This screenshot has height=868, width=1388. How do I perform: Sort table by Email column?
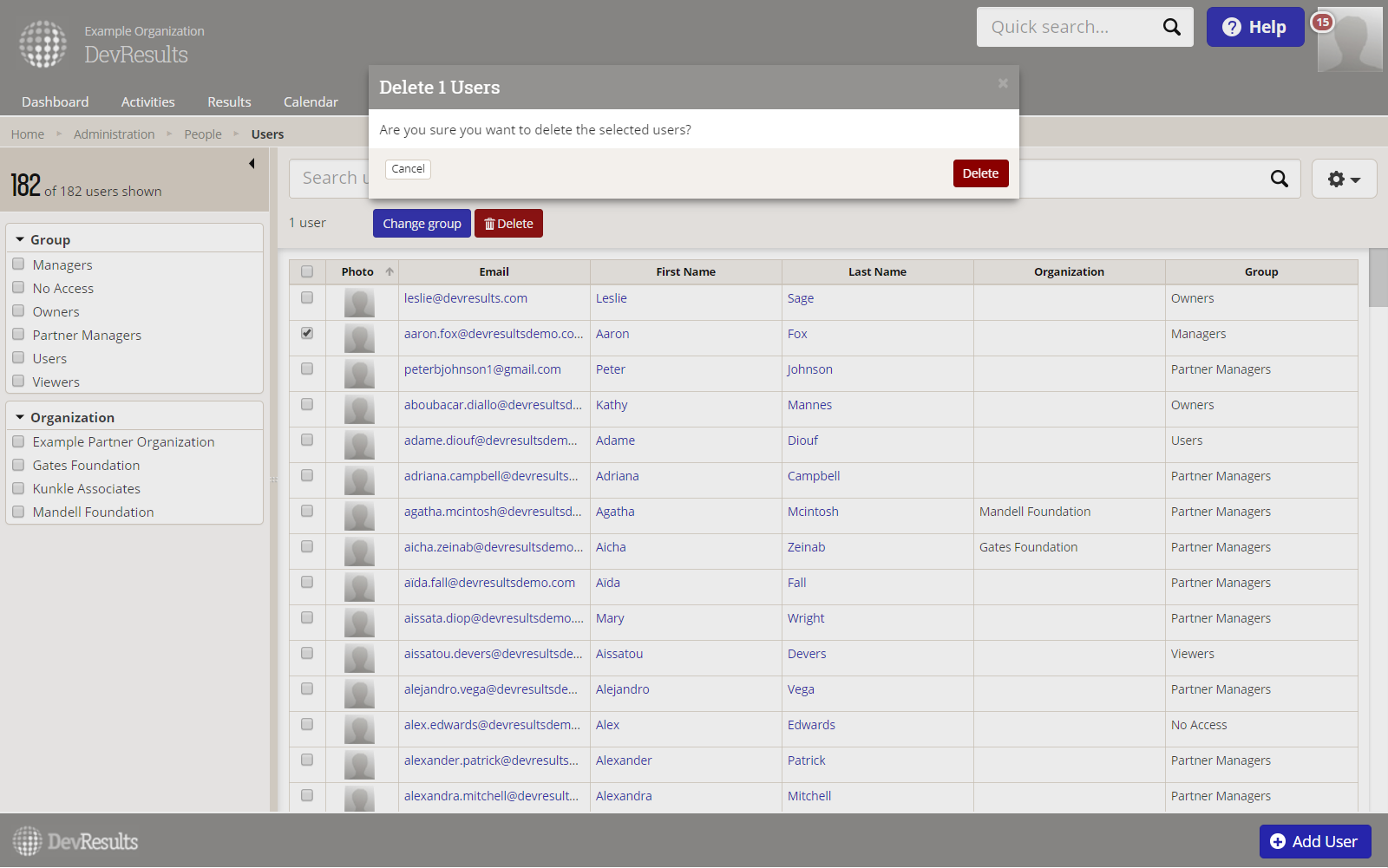pos(494,271)
